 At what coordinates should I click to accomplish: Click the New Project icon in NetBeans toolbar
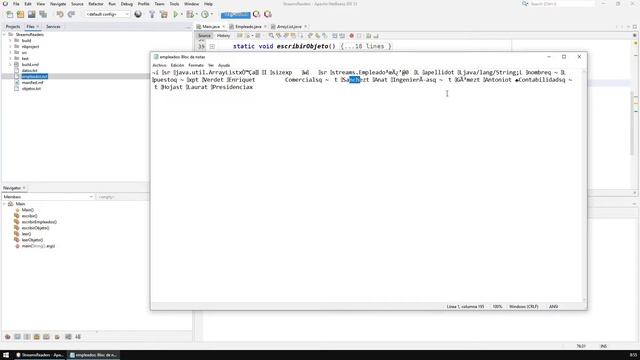(20, 14)
